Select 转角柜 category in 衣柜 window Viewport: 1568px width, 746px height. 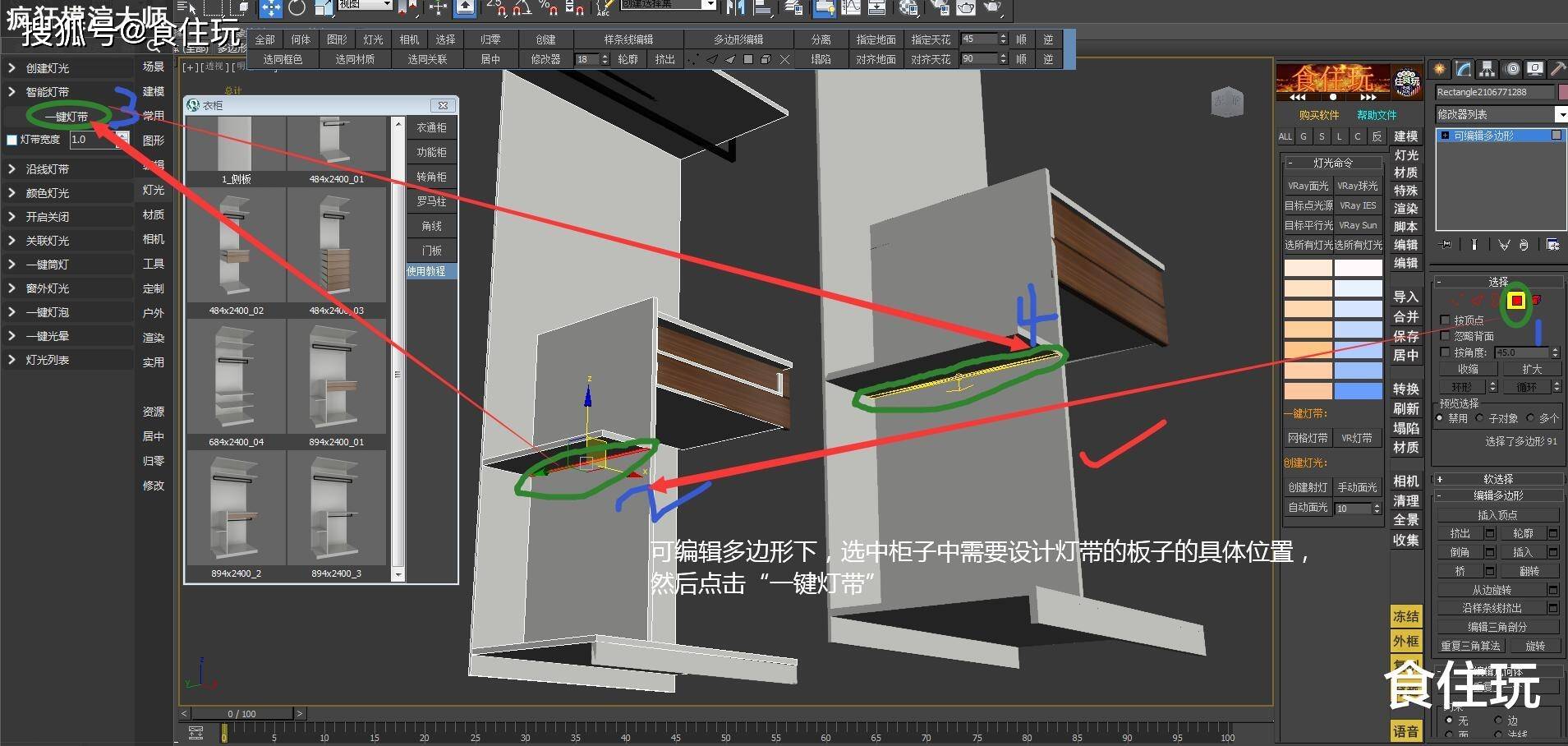[431, 177]
